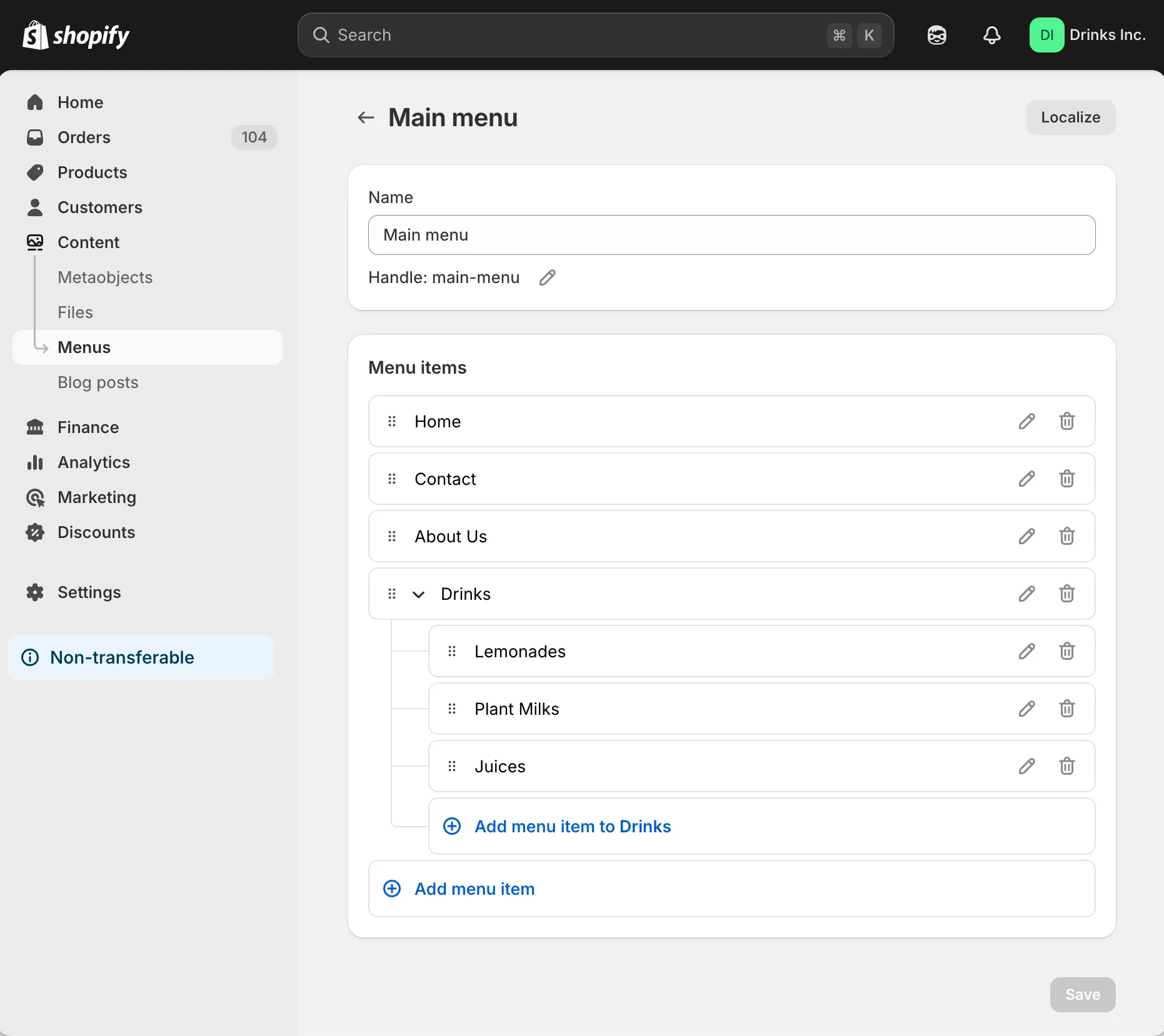The image size is (1164, 1036).
Task: Delete the Juices item with trash icon
Action: (x=1066, y=766)
